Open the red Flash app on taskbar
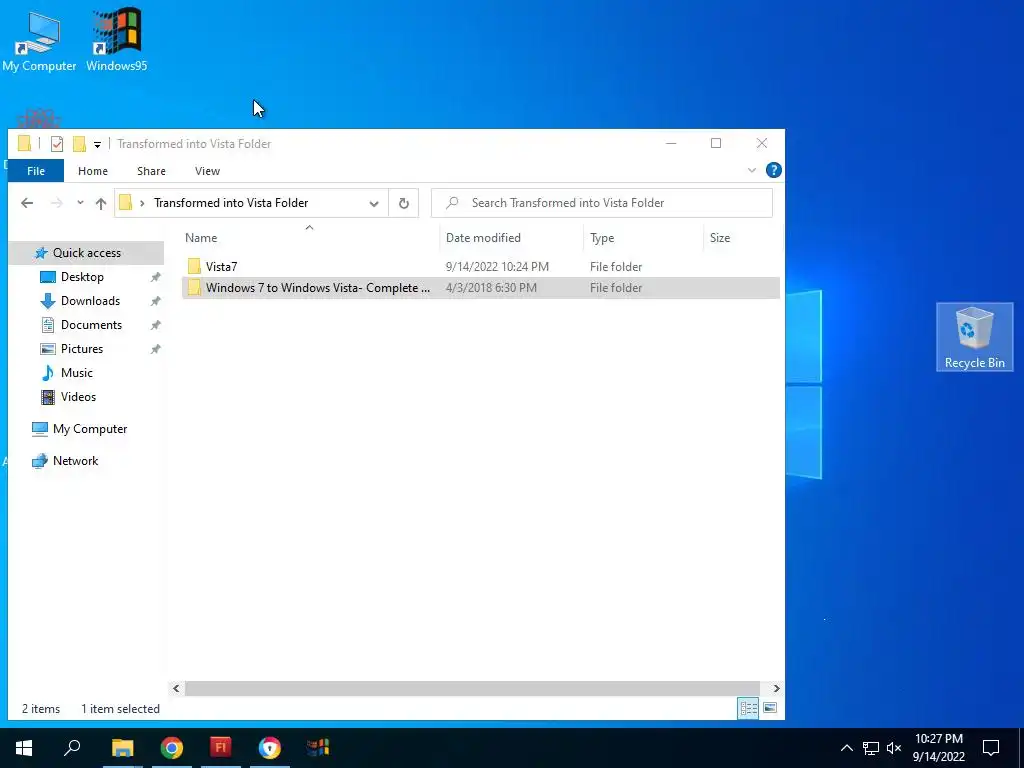Image resolution: width=1024 pixels, height=768 pixels. 221,748
